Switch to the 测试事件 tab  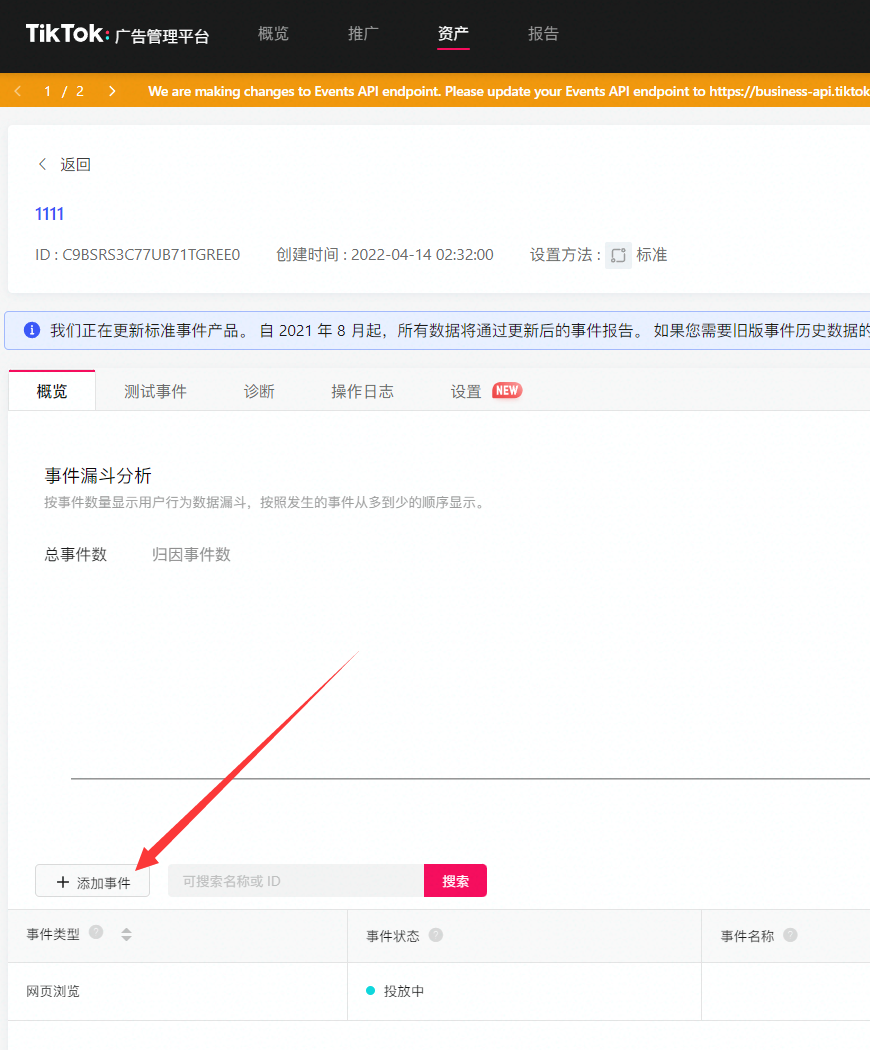[155, 391]
